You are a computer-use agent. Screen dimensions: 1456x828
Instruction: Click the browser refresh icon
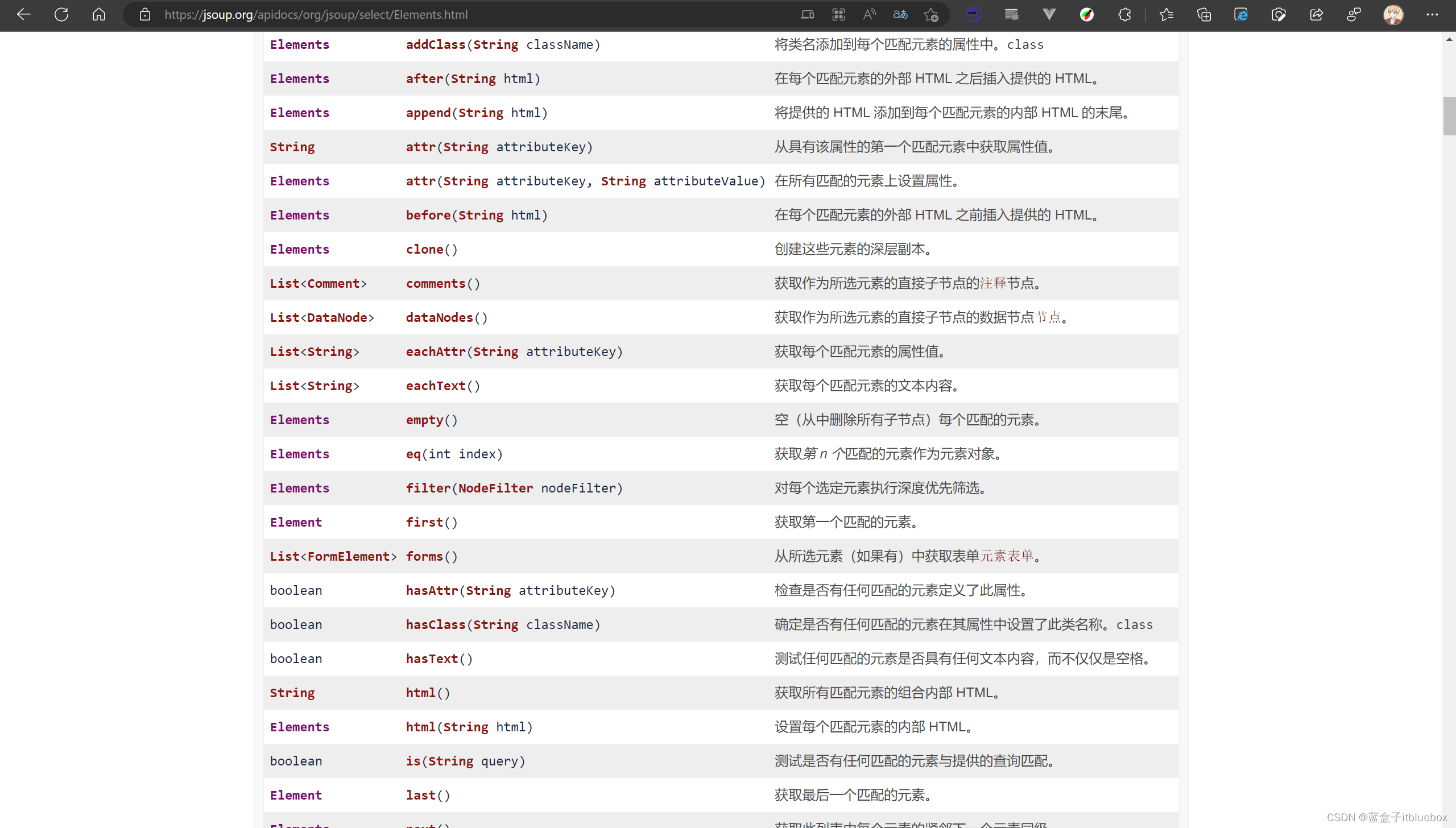tap(61, 15)
